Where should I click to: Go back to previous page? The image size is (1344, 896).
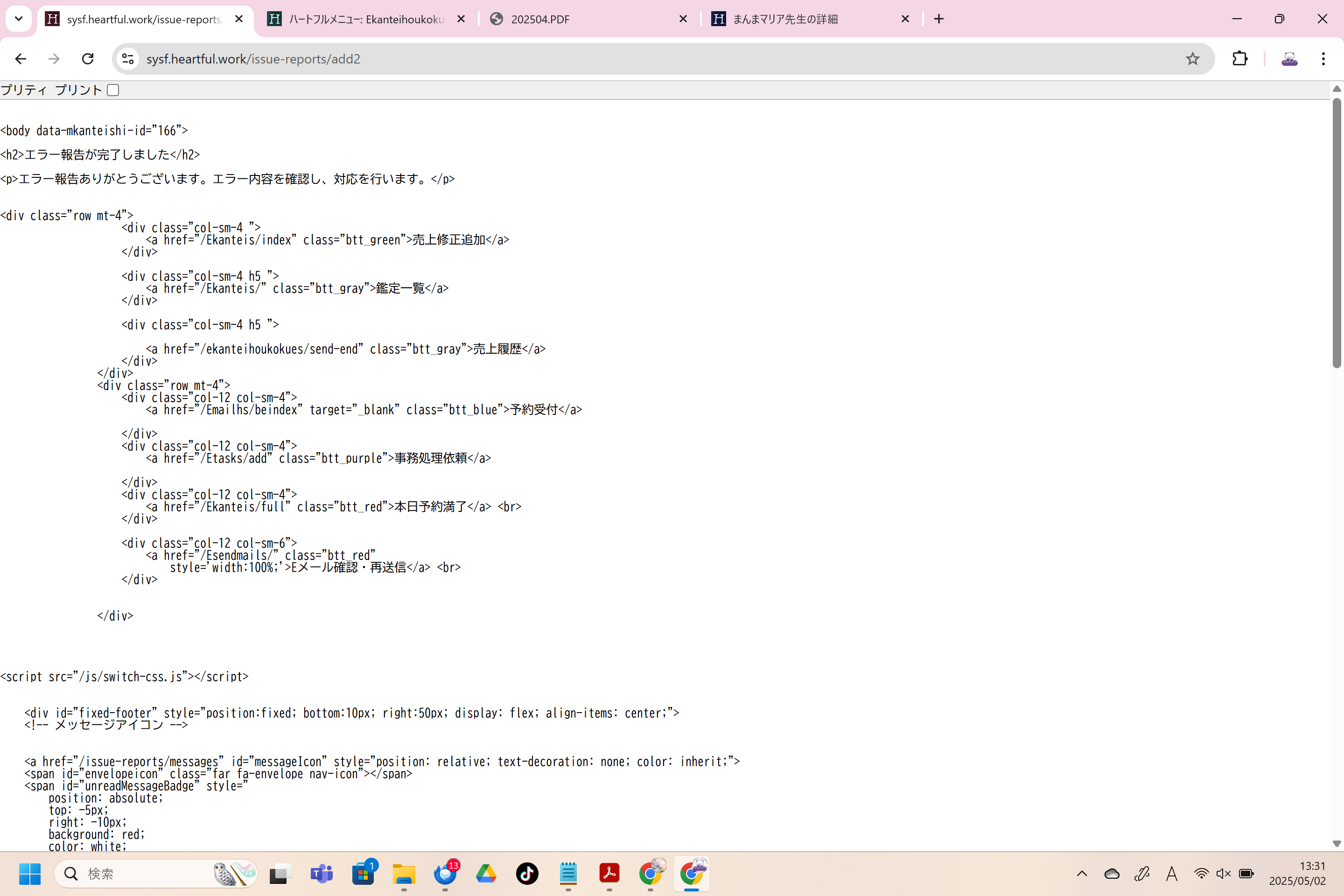tap(21, 59)
